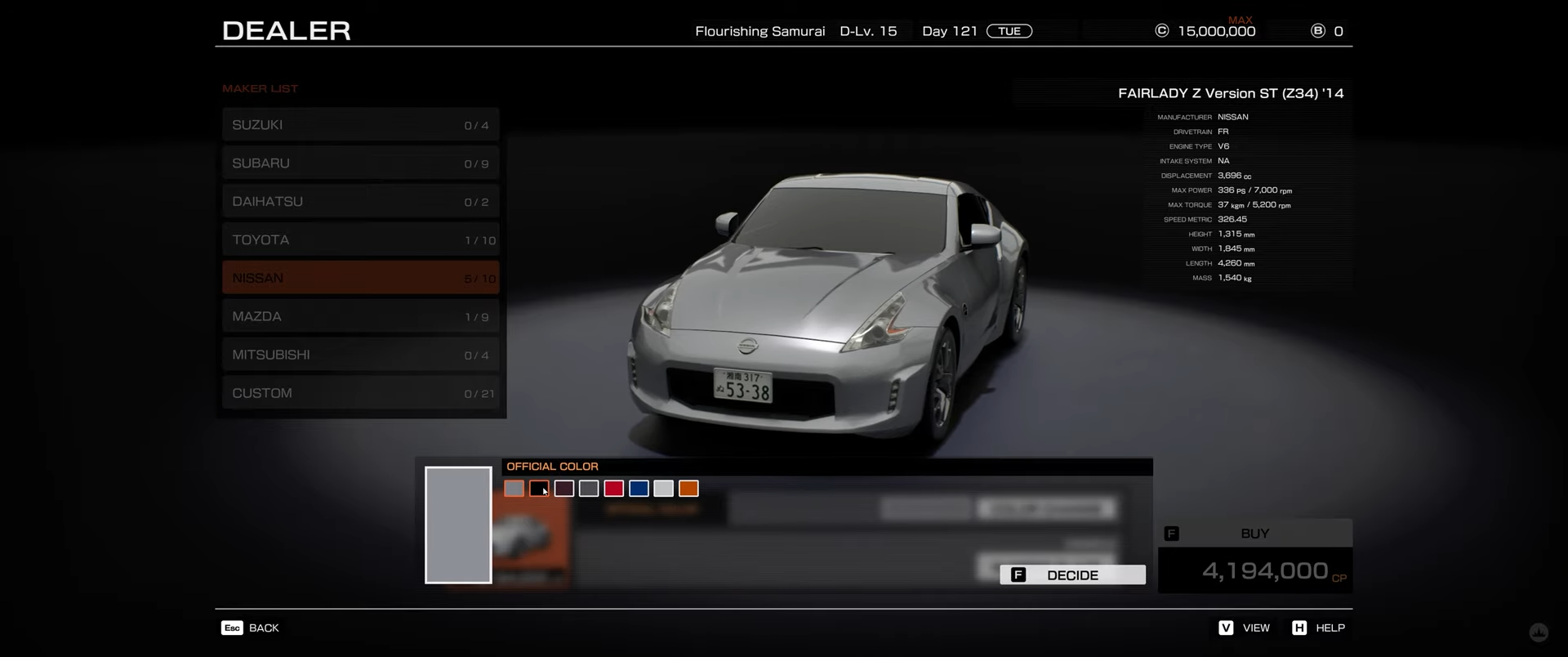Viewport: 1568px width, 657px height.
Task: Select the TOYOTA maker row
Action: (360, 239)
